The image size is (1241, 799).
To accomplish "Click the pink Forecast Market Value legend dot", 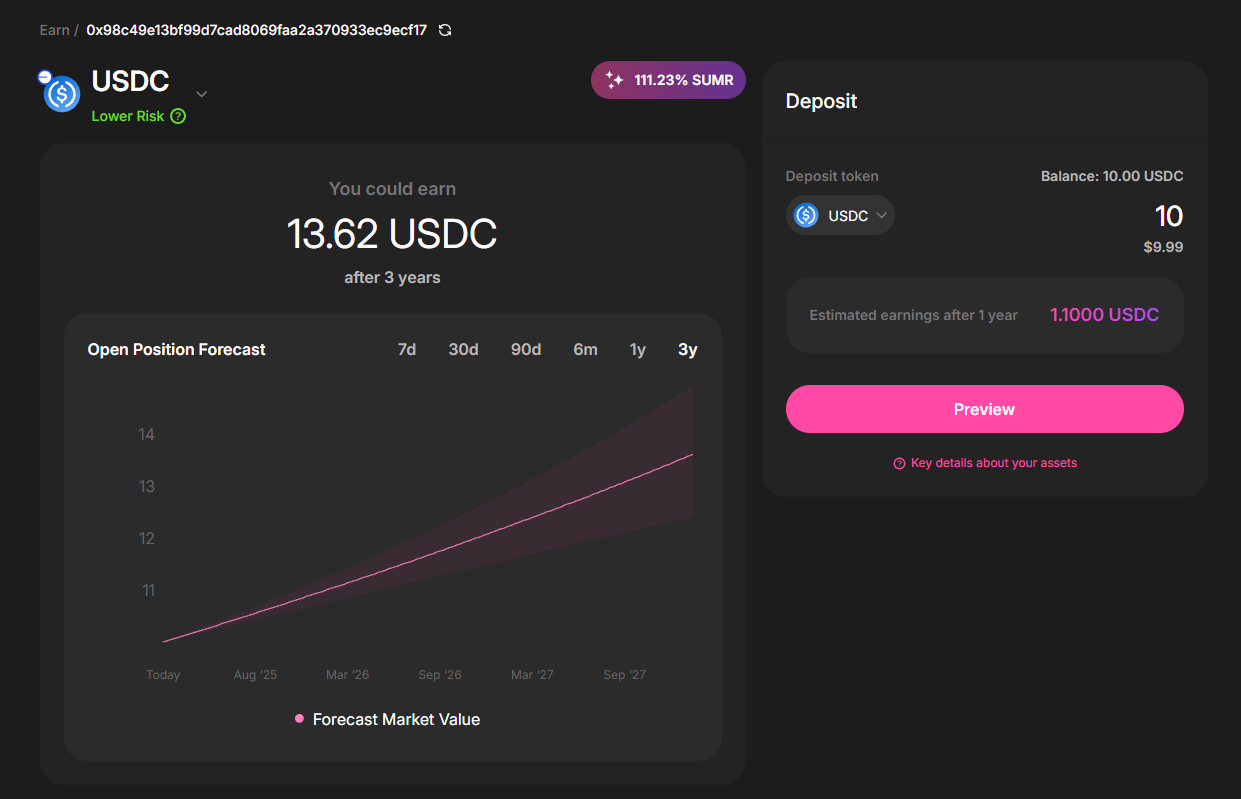I will [x=299, y=719].
